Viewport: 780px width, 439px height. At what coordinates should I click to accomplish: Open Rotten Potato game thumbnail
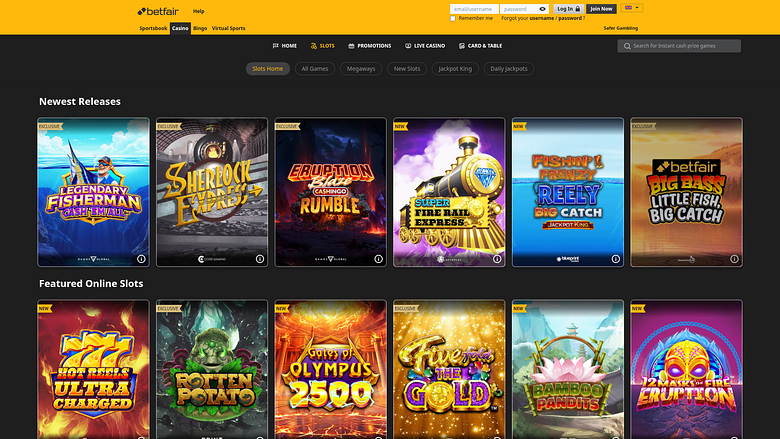tap(212, 369)
